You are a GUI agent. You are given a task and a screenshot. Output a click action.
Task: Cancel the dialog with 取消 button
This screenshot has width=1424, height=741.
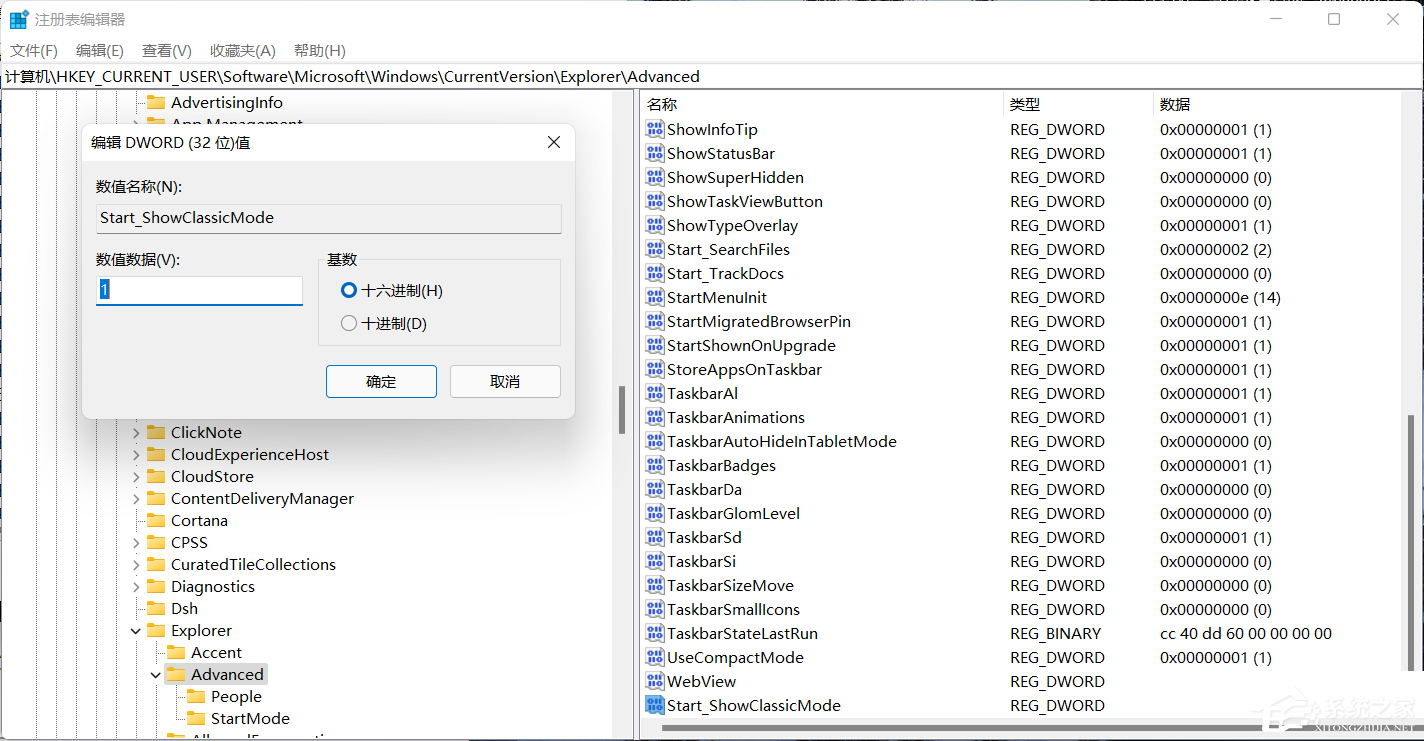[505, 381]
